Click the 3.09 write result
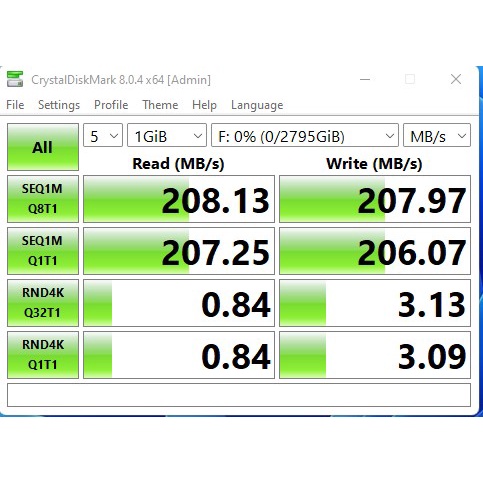The height and width of the screenshot is (483, 483). (x=375, y=355)
